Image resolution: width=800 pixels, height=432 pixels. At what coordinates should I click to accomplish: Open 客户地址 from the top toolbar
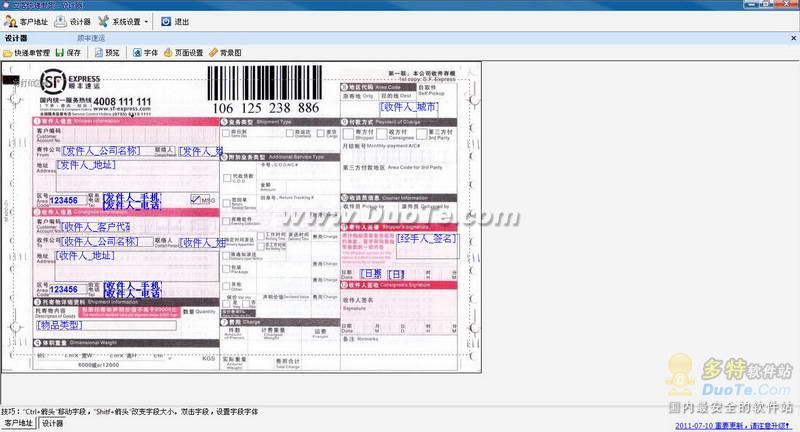tap(26, 22)
